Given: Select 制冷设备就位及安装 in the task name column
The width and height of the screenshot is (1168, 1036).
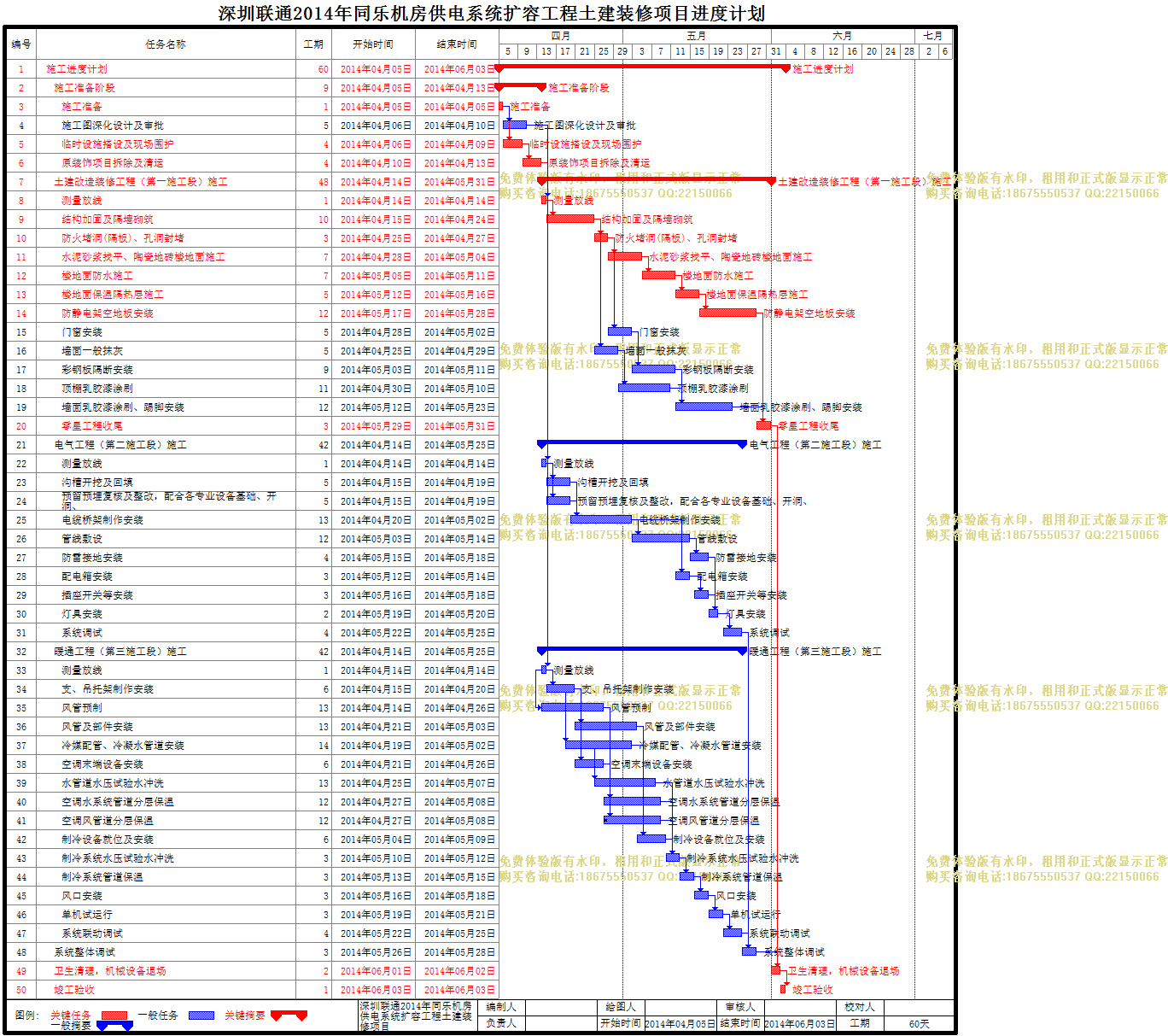Looking at the screenshot, I should [x=108, y=840].
